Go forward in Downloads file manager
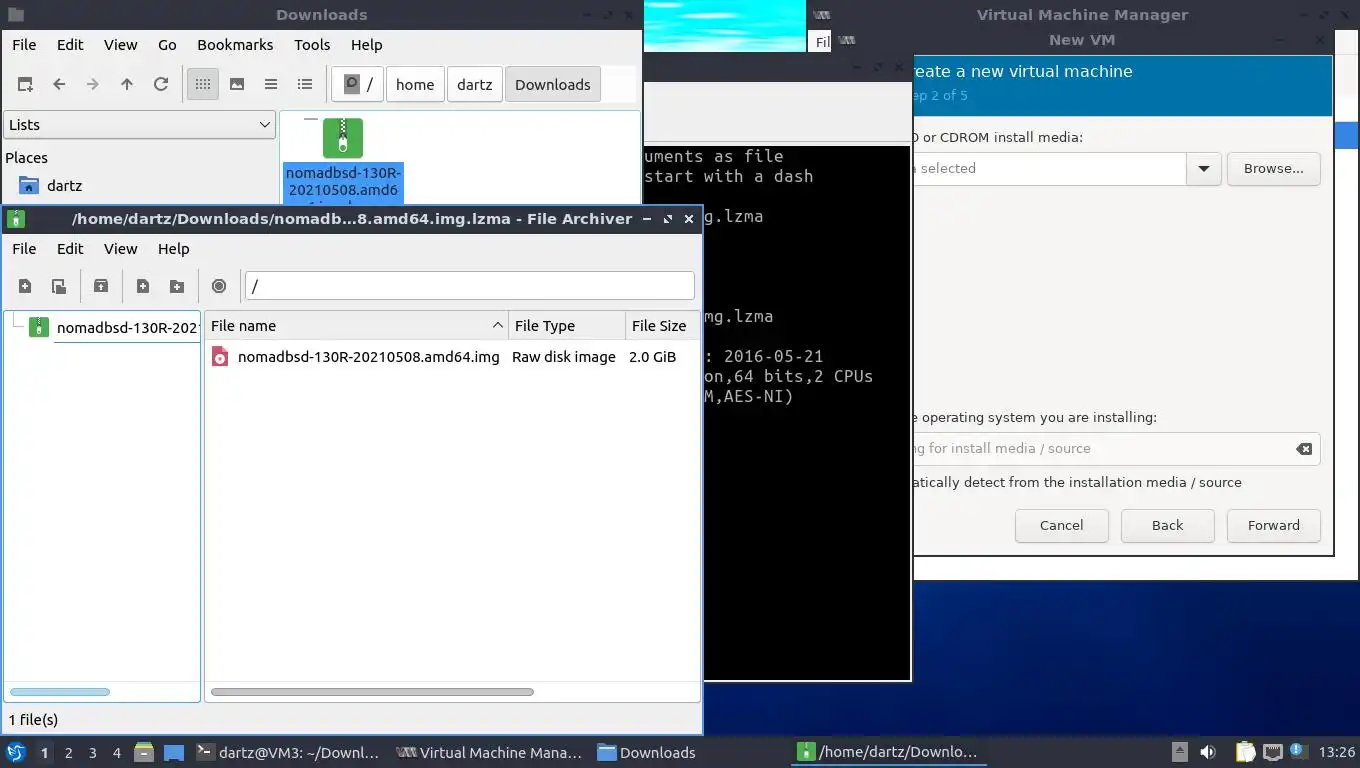This screenshot has width=1360, height=768. tap(93, 84)
